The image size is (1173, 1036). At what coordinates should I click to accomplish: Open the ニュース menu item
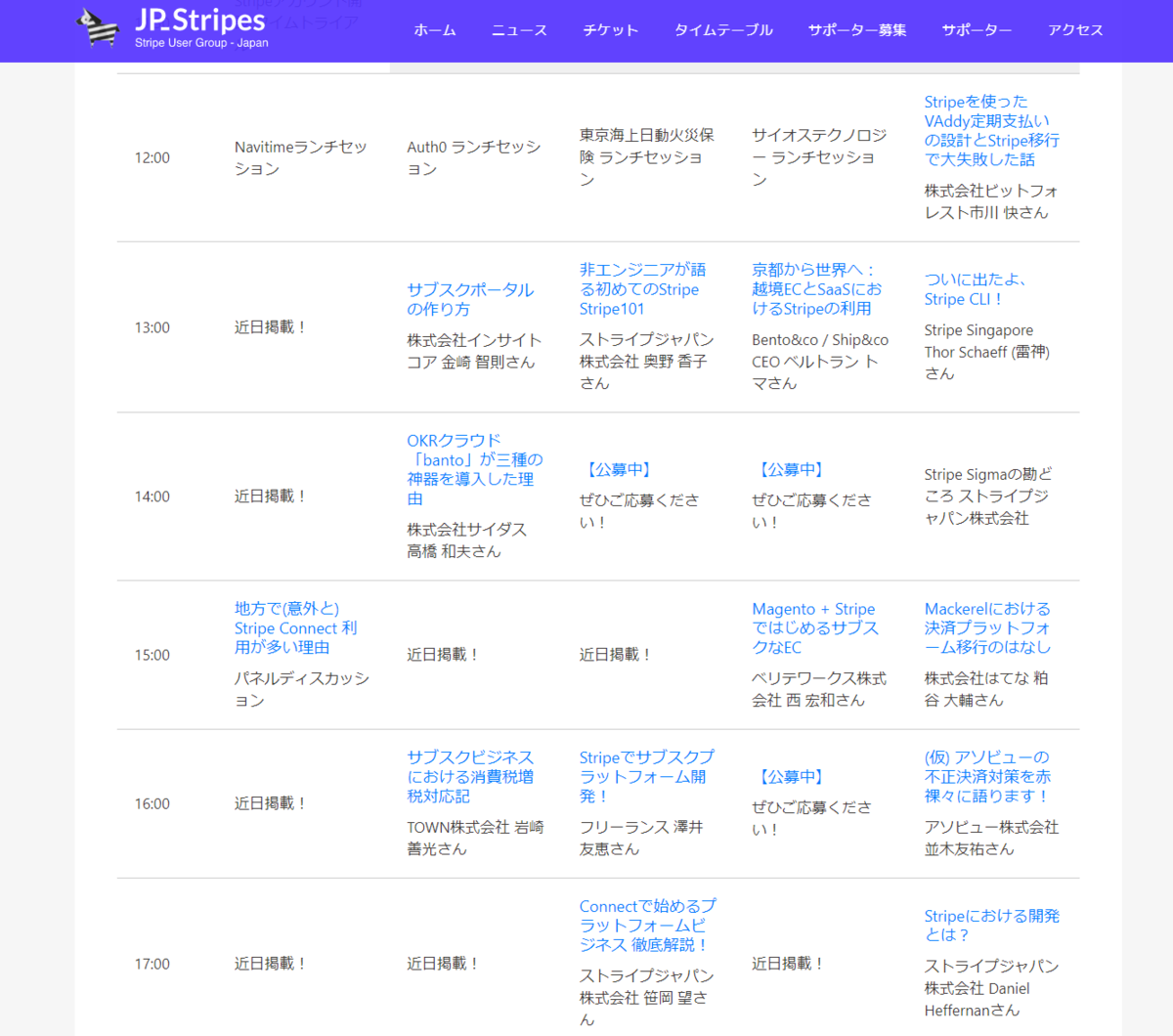[519, 30]
